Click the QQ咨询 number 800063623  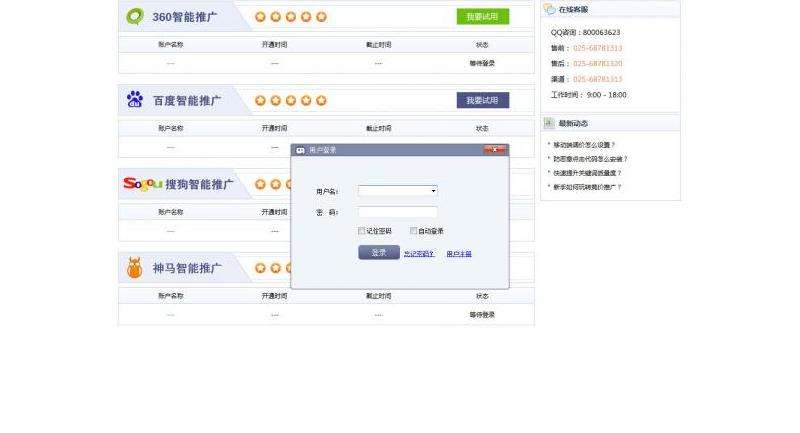point(602,32)
